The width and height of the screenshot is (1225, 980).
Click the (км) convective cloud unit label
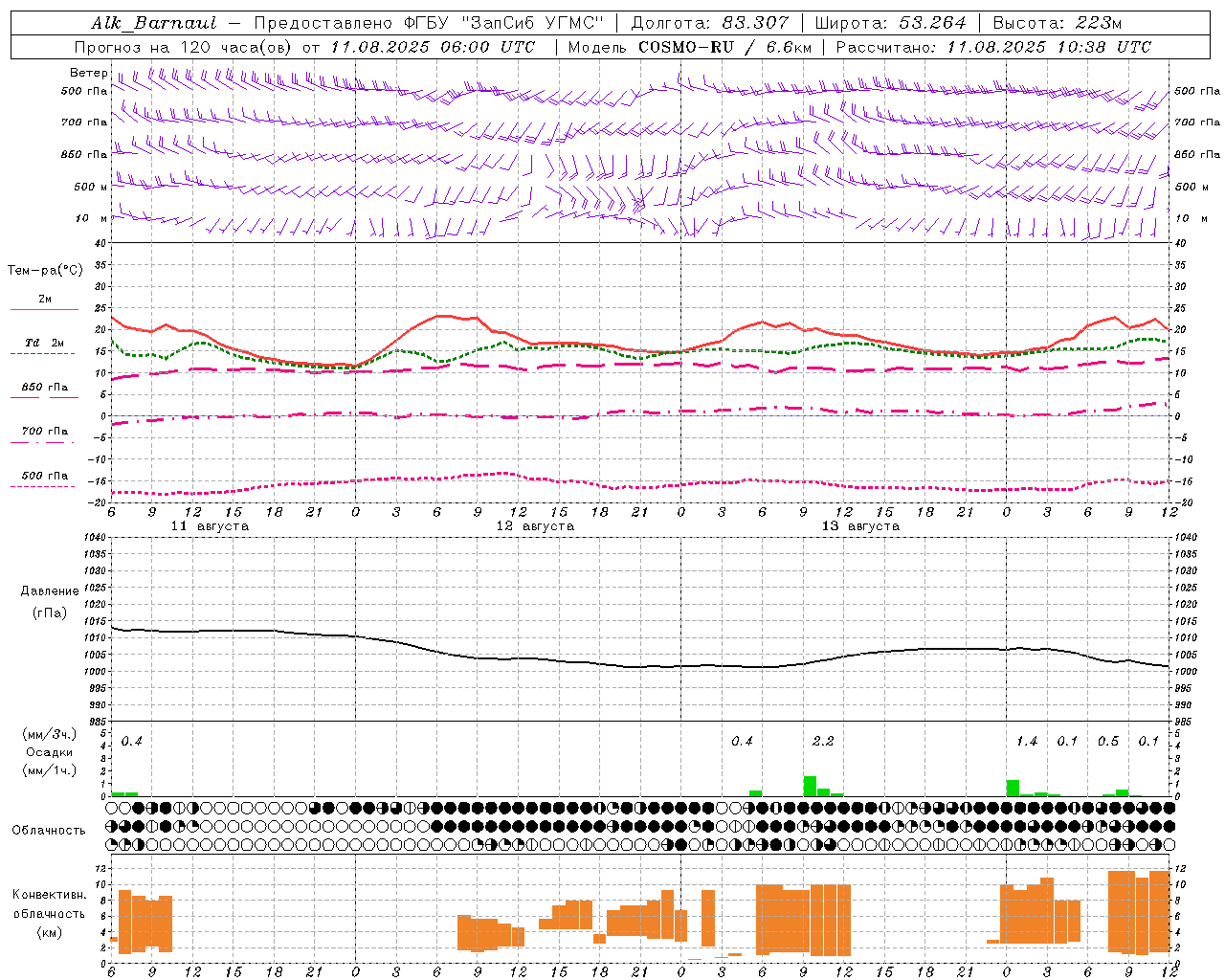(x=50, y=932)
